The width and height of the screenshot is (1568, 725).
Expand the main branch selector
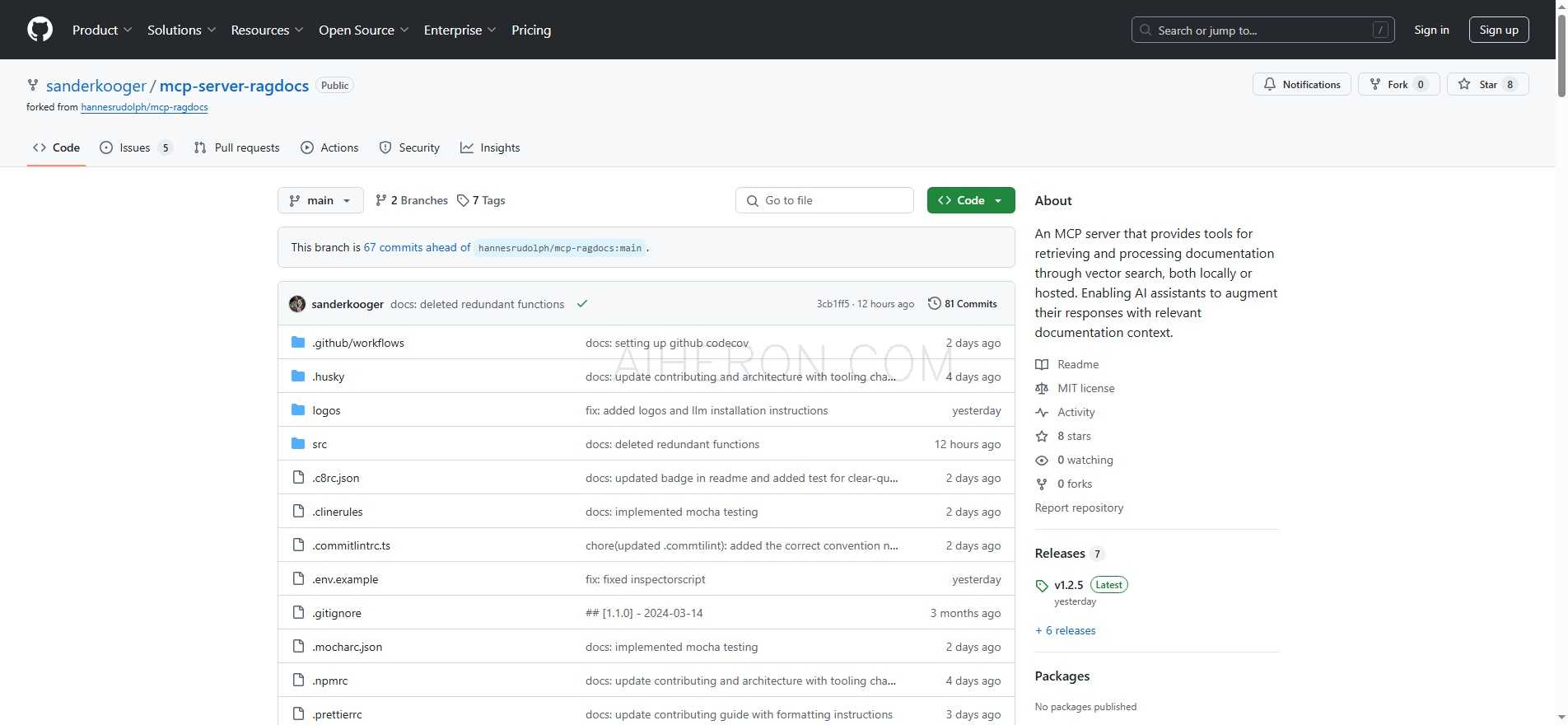320,201
